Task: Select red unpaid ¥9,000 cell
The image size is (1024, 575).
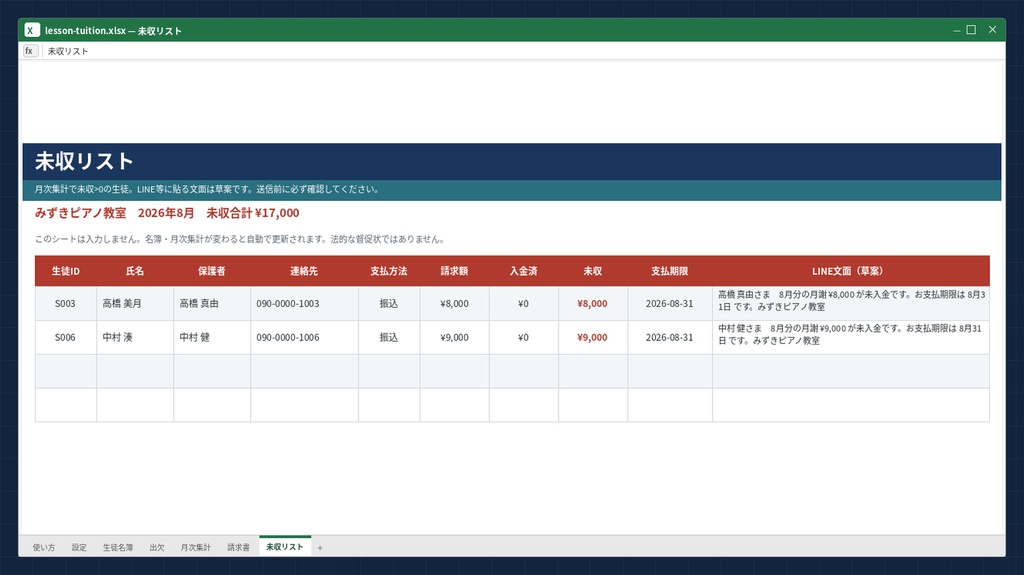Action: 592,337
